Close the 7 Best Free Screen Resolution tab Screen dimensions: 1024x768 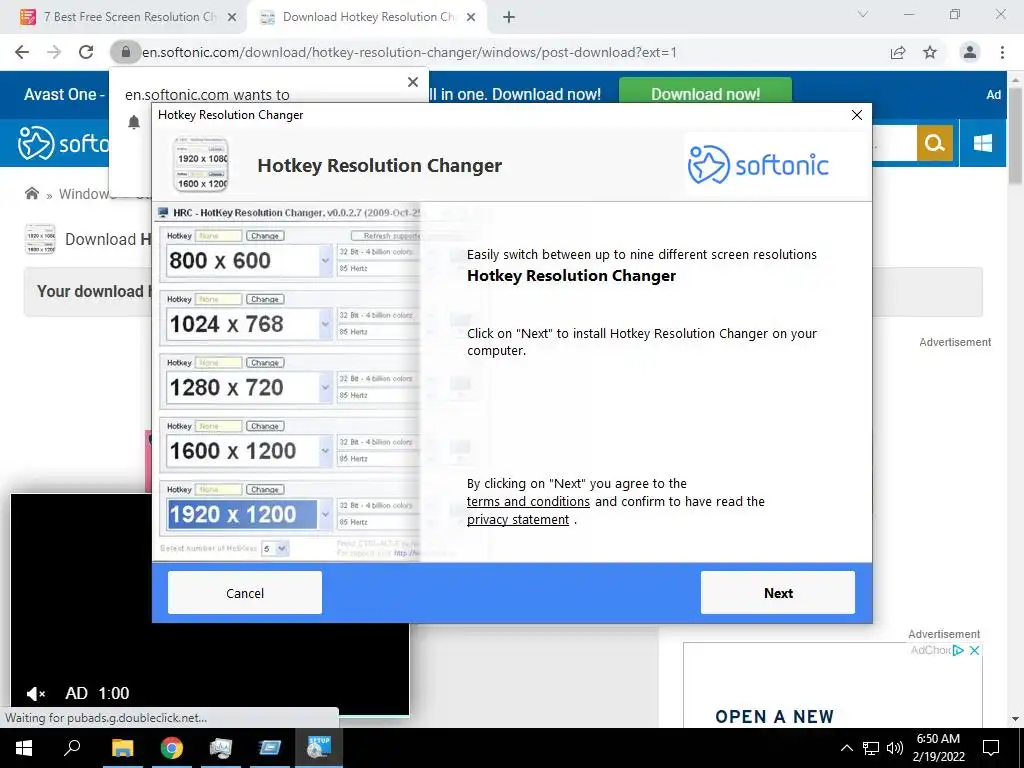(x=232, y=18)
